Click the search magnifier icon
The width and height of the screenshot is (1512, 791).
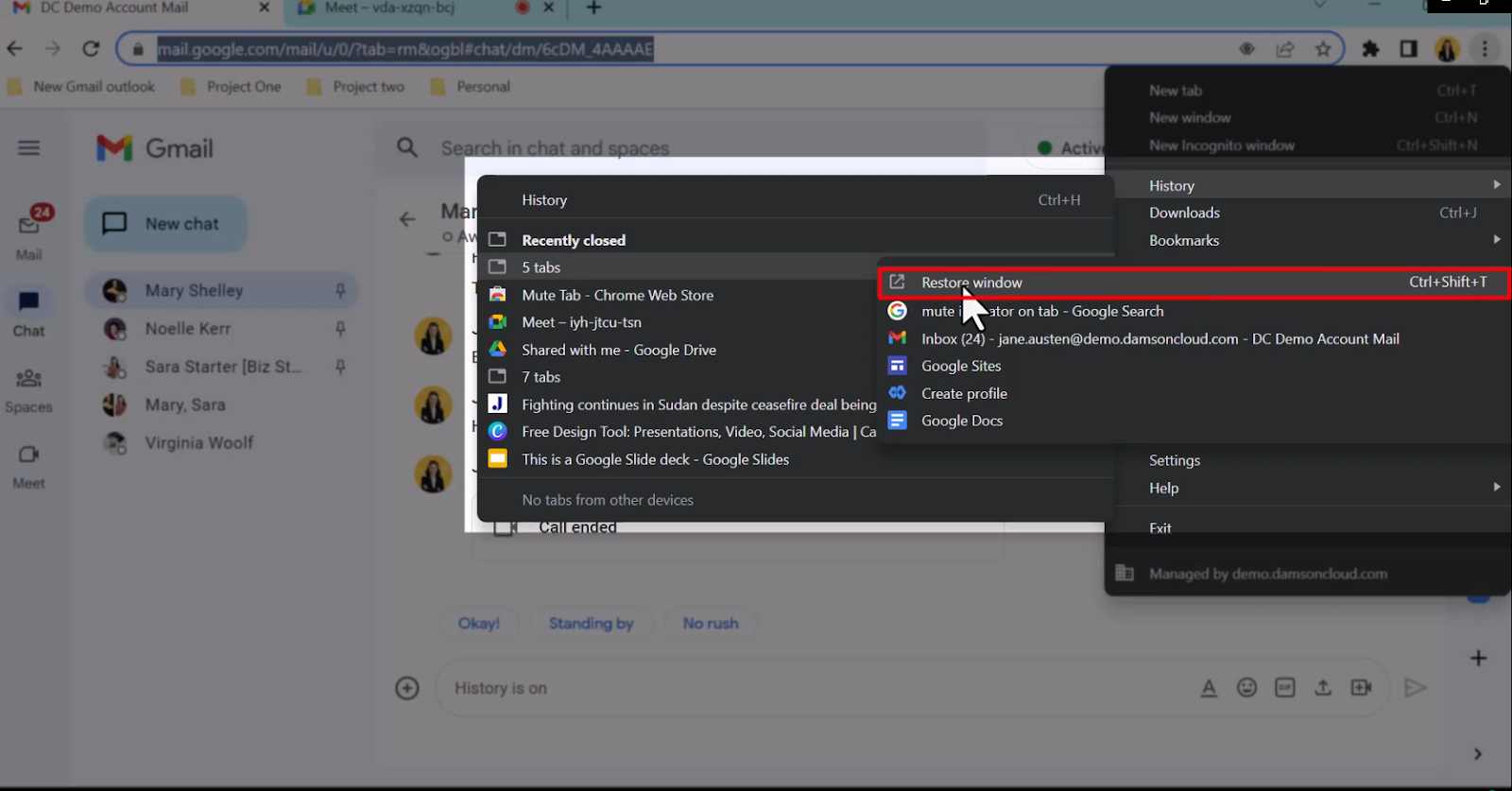click(x=407, y=147)
